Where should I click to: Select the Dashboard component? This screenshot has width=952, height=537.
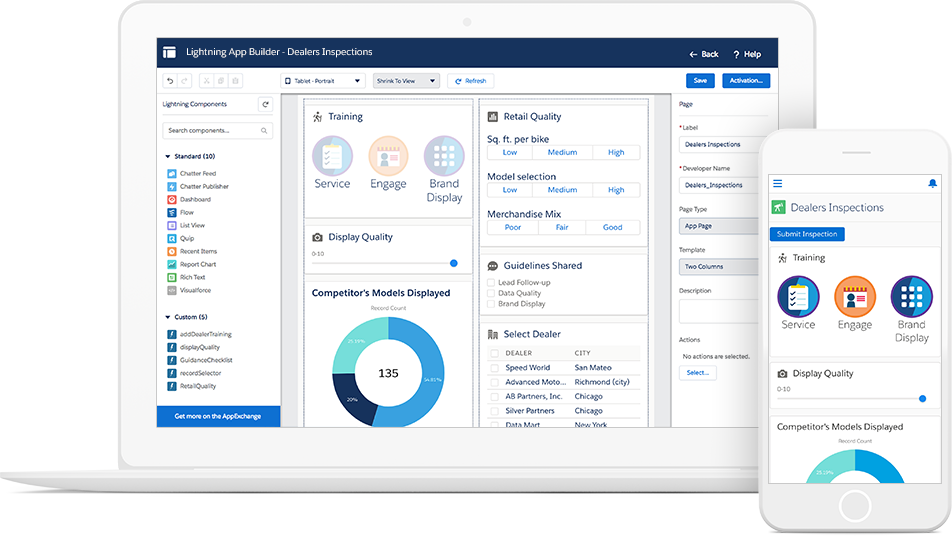(x=189, y=199)
